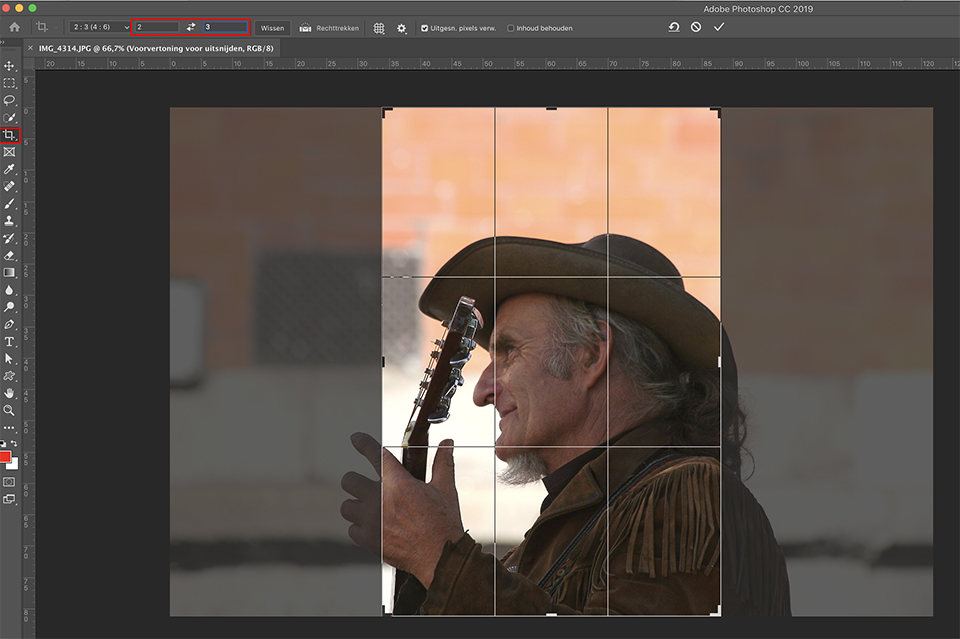Swap width and height crop values
Image resolution: width=960 pixels, height=639 pixels.
(191, 27)
